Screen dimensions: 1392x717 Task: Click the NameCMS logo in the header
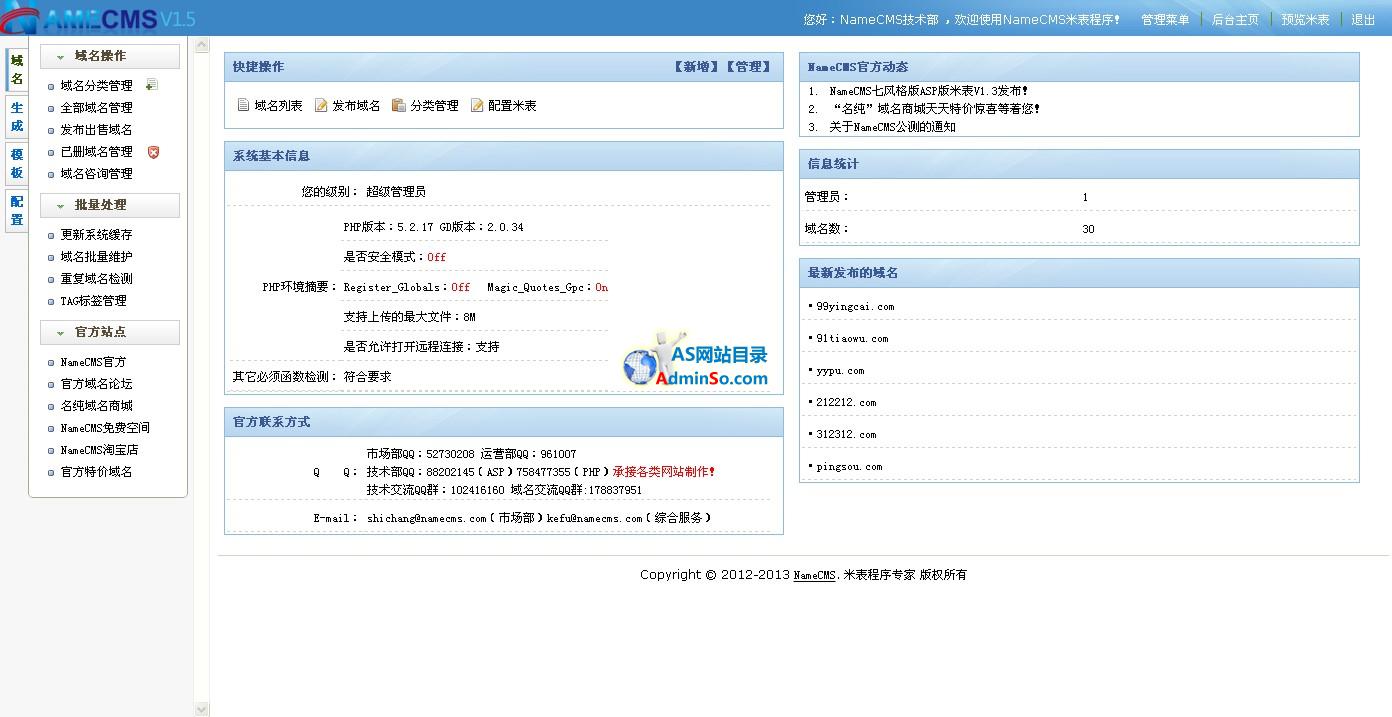pos(98,18)
